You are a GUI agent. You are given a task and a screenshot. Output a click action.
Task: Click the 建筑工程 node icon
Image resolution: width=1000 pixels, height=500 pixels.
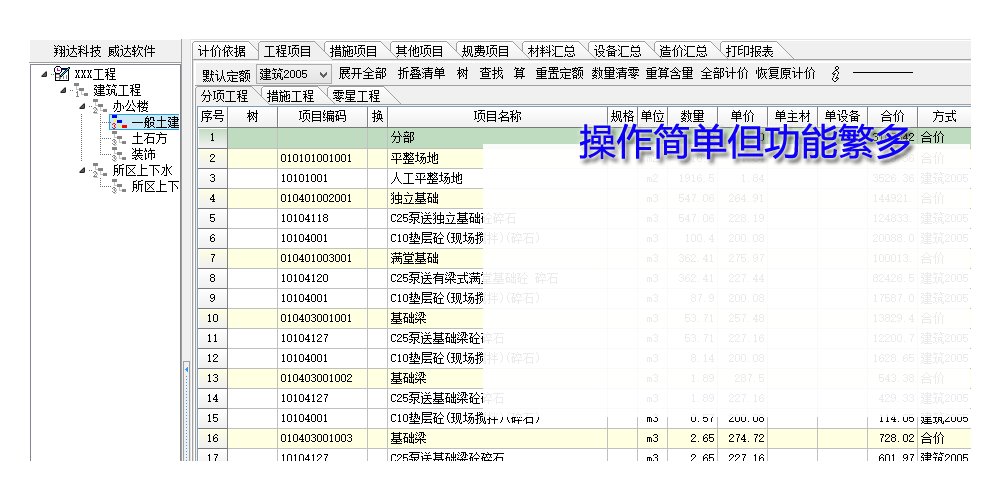(x=81, y=90)
